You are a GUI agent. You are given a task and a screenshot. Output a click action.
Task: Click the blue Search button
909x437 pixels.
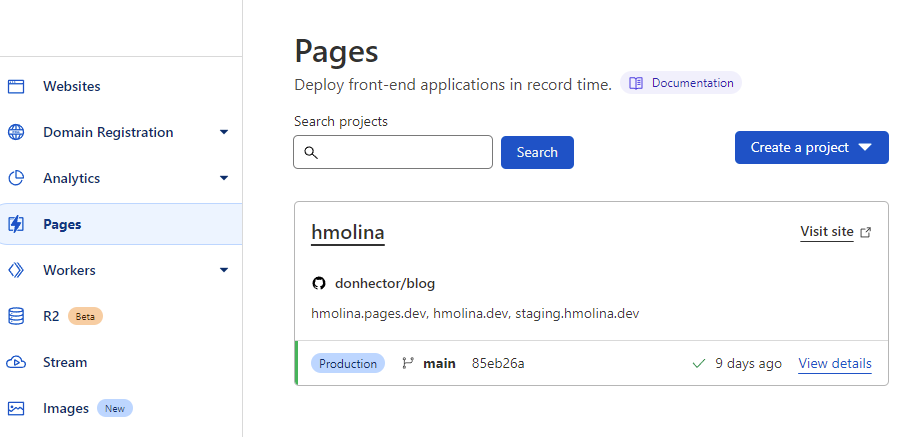tap(537, 152)
